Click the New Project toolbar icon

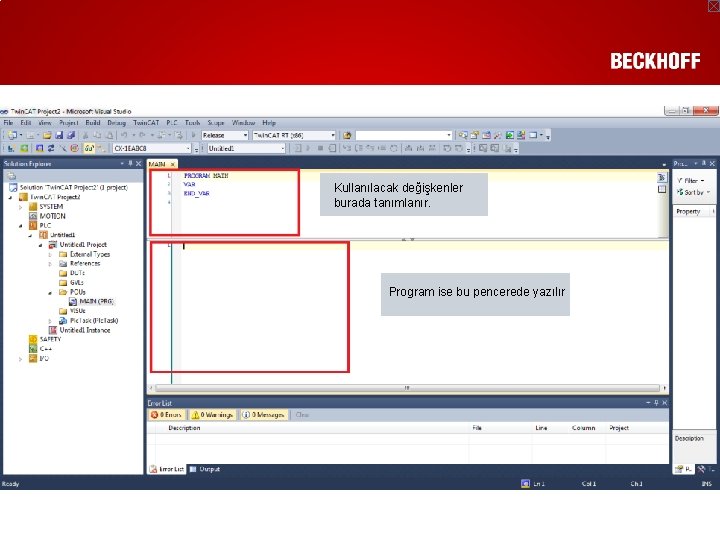click(12, 135)
